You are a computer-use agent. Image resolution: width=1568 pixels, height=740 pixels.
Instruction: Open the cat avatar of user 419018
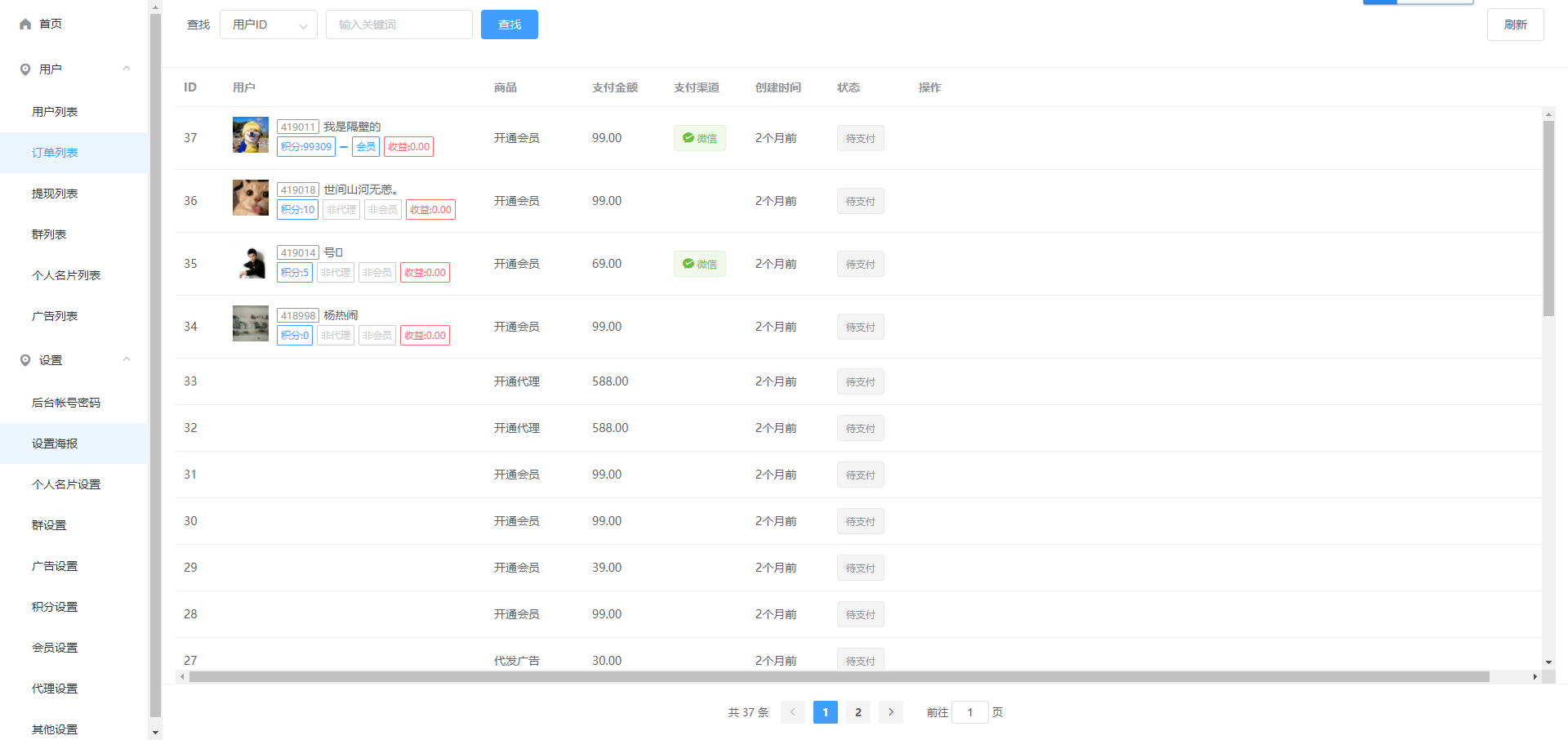click(x=250, y=198)
